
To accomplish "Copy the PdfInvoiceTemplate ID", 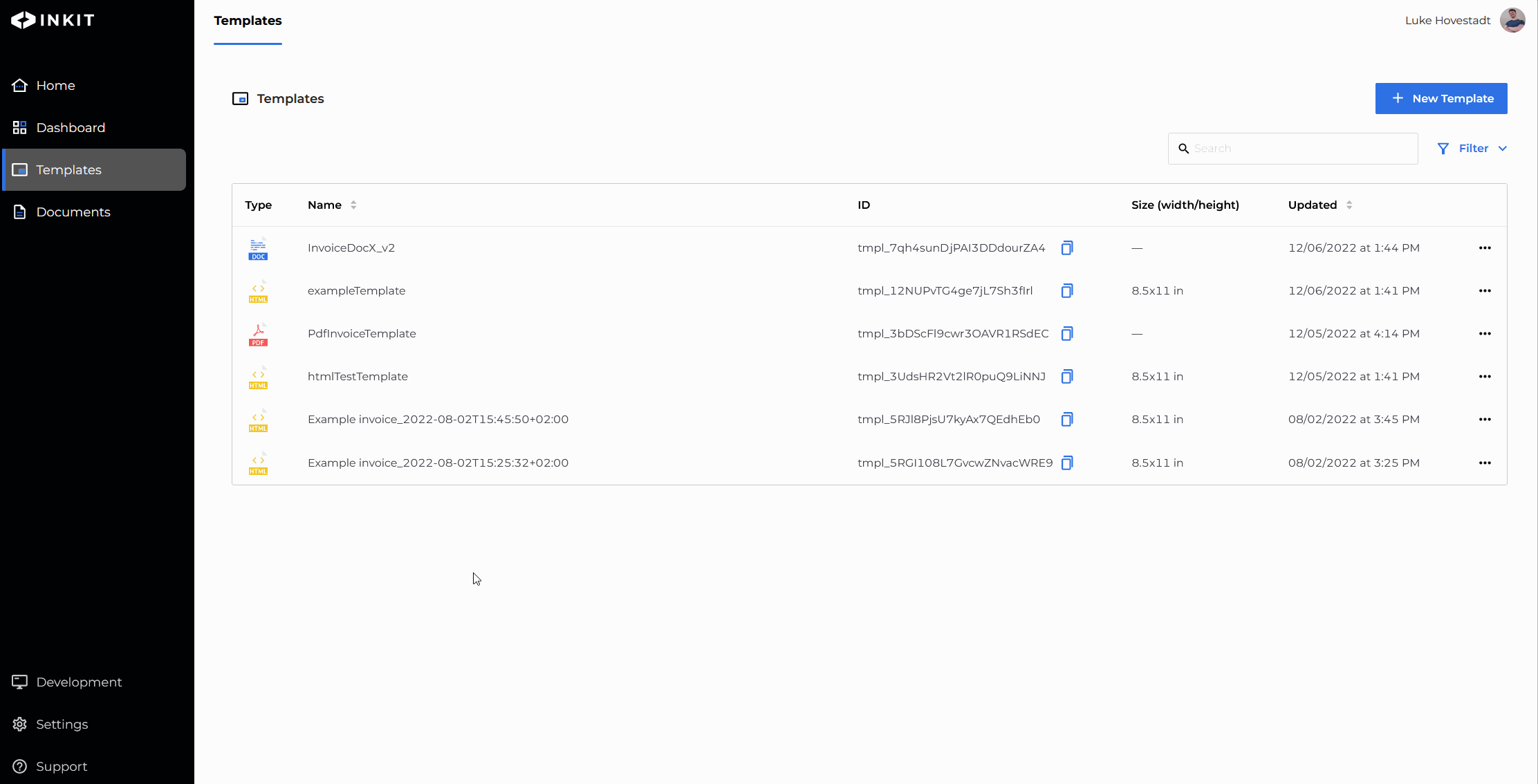I will [1067, 333].
